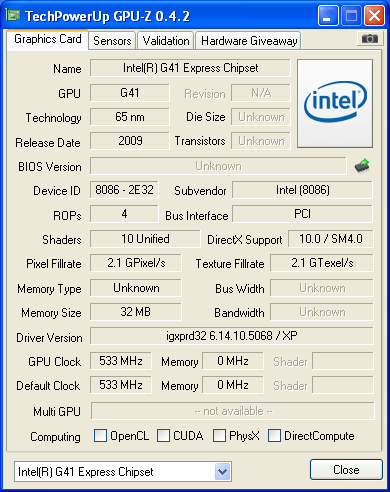Select the Graphics Card tab
Viewport: 390px width, 492px height.
pos(47,39)
